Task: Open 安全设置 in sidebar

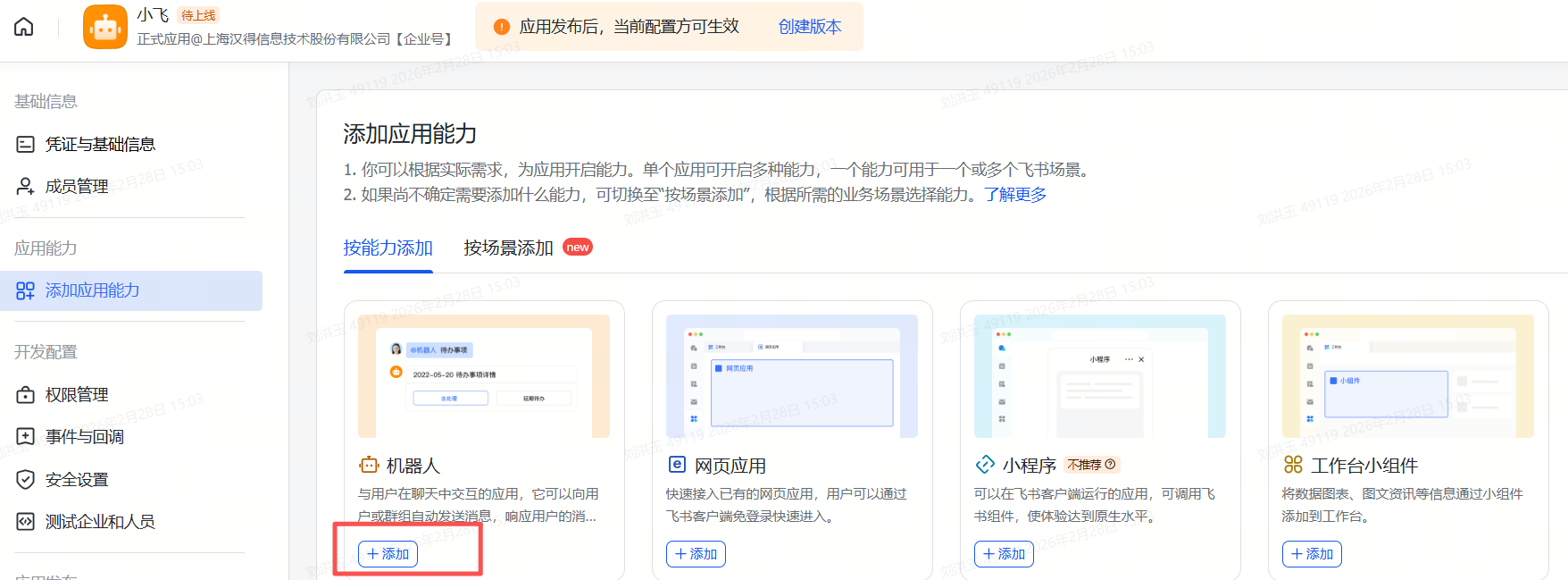Action: 77,480
